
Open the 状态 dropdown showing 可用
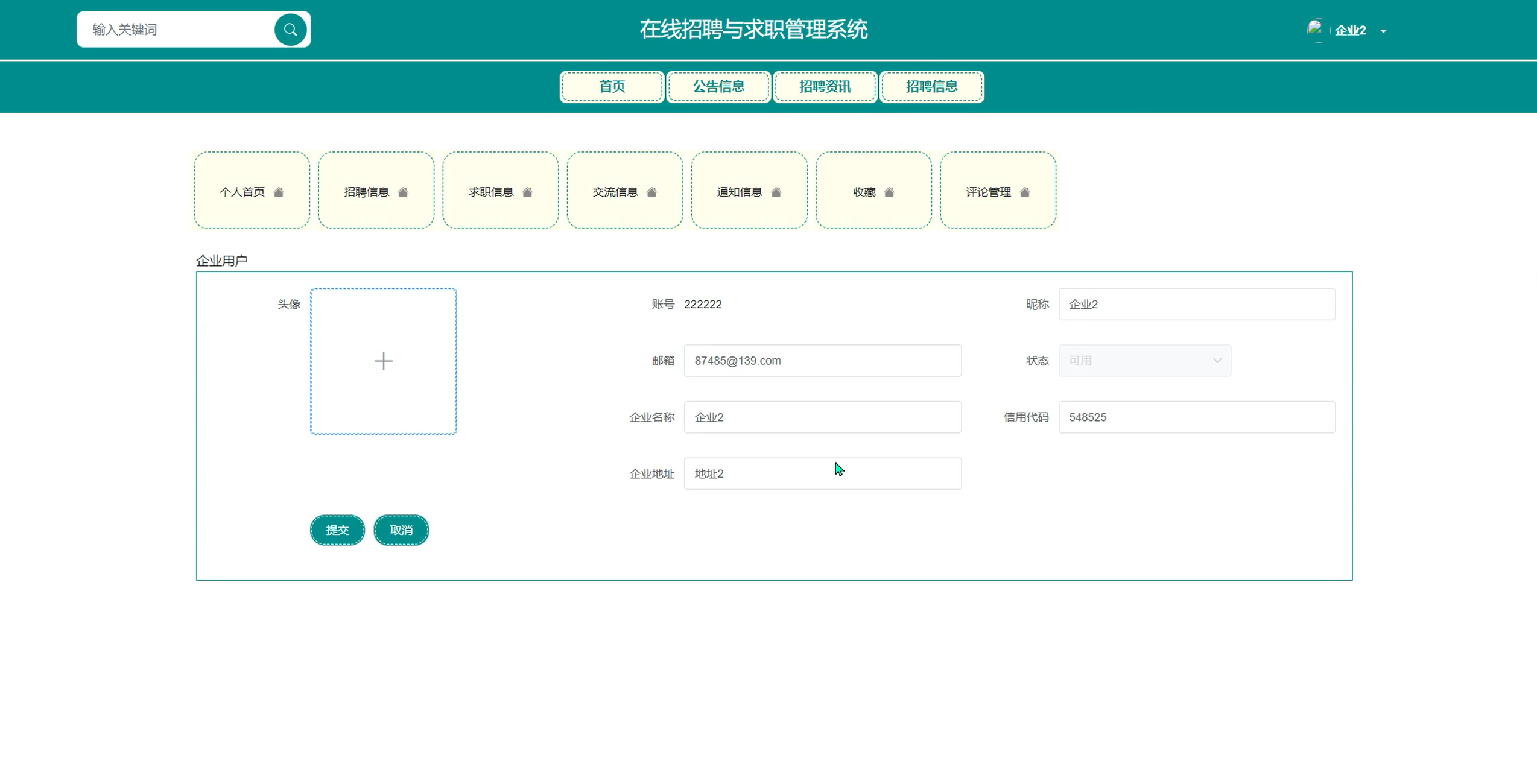(1144, 361)
